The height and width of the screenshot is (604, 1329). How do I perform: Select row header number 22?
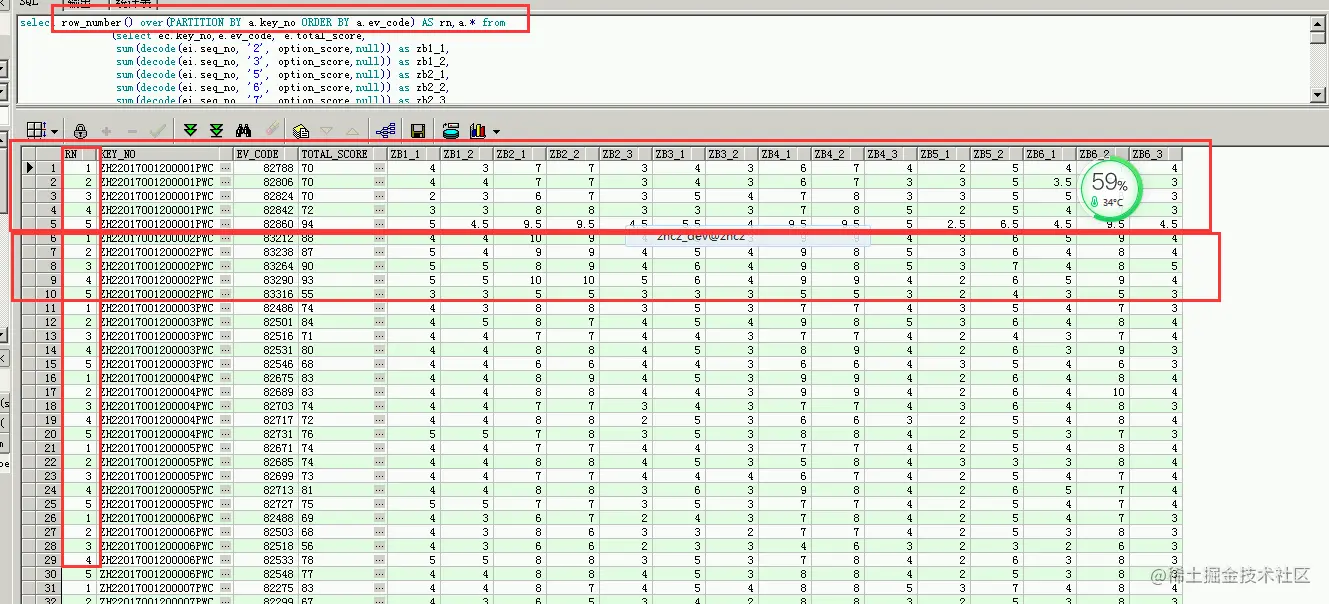(48, 462)
